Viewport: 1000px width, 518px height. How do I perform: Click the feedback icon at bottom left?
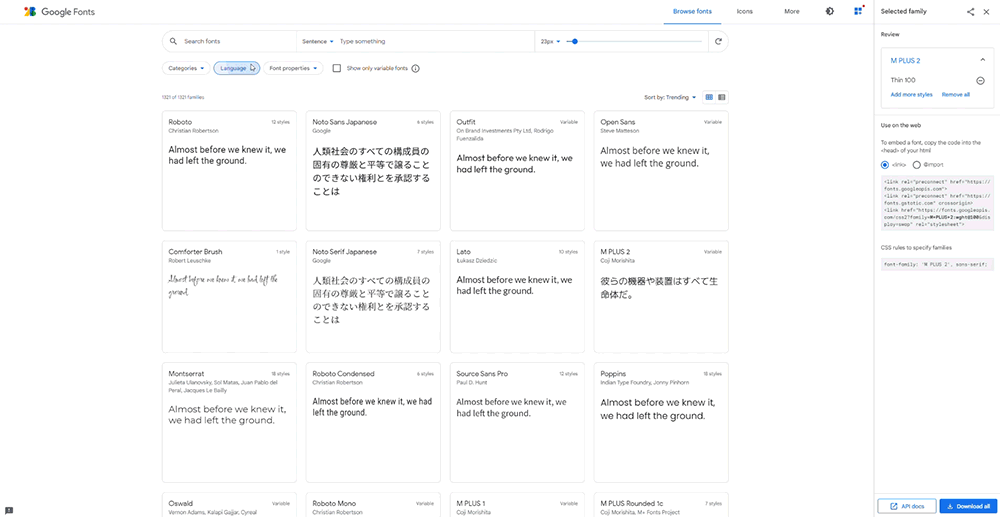[9, 511]
